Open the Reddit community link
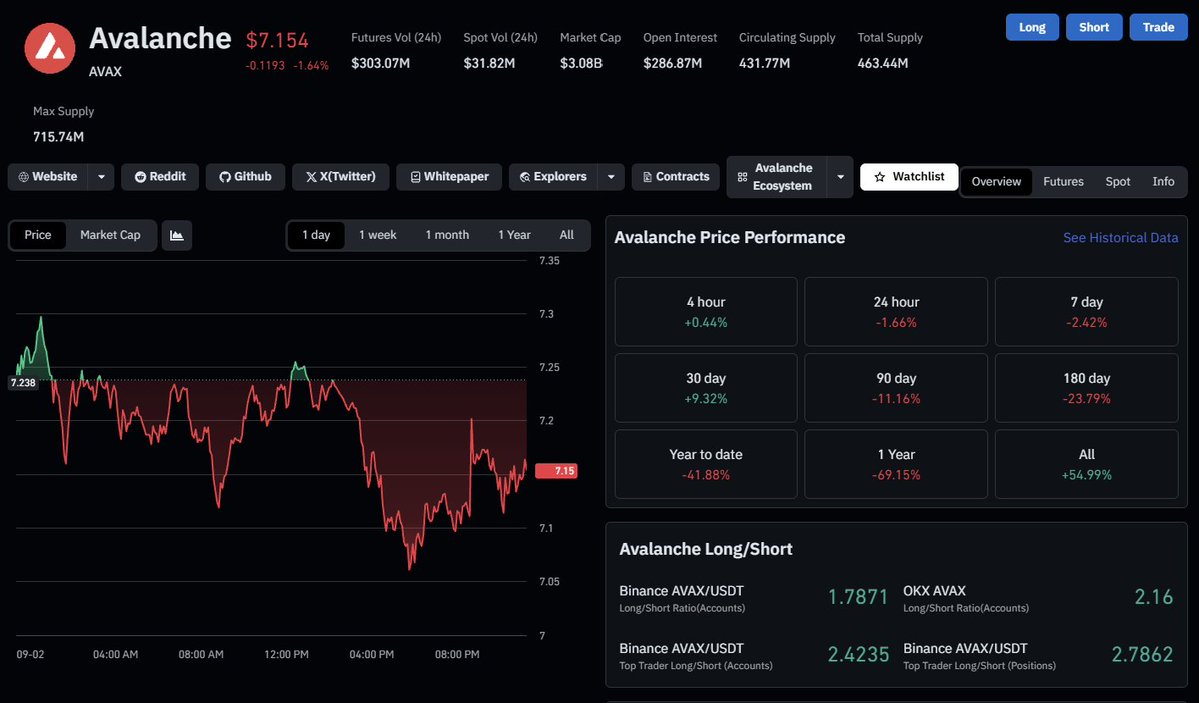This screenshot has height=703, width=1199. tap(160, 177)
